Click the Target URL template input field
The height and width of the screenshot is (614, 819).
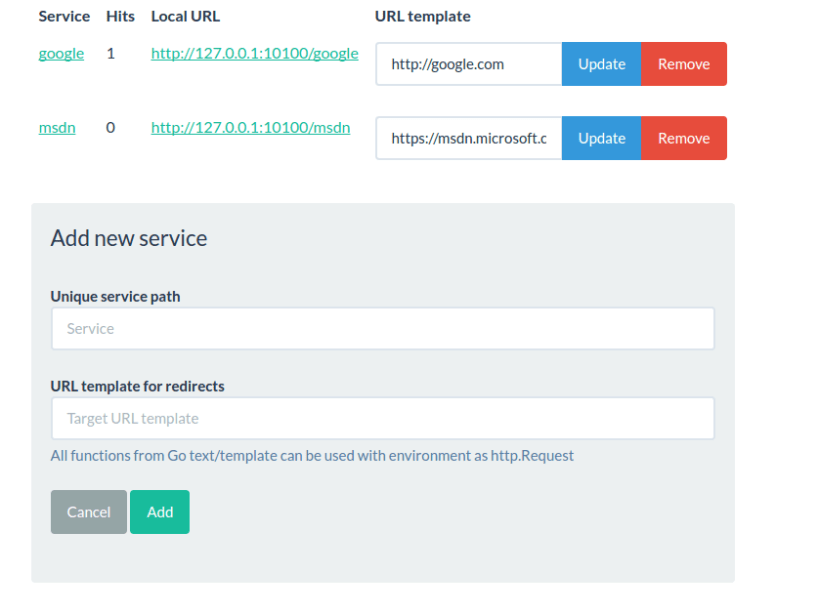(383, 418)
